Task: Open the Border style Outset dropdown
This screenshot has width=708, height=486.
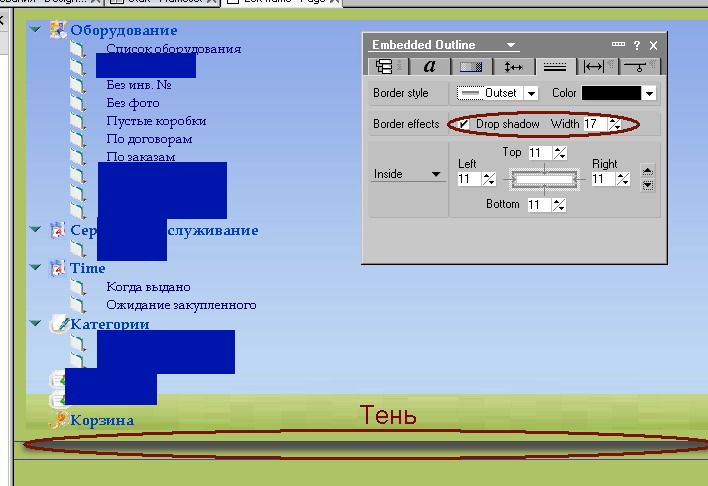Action: (531, 93)
